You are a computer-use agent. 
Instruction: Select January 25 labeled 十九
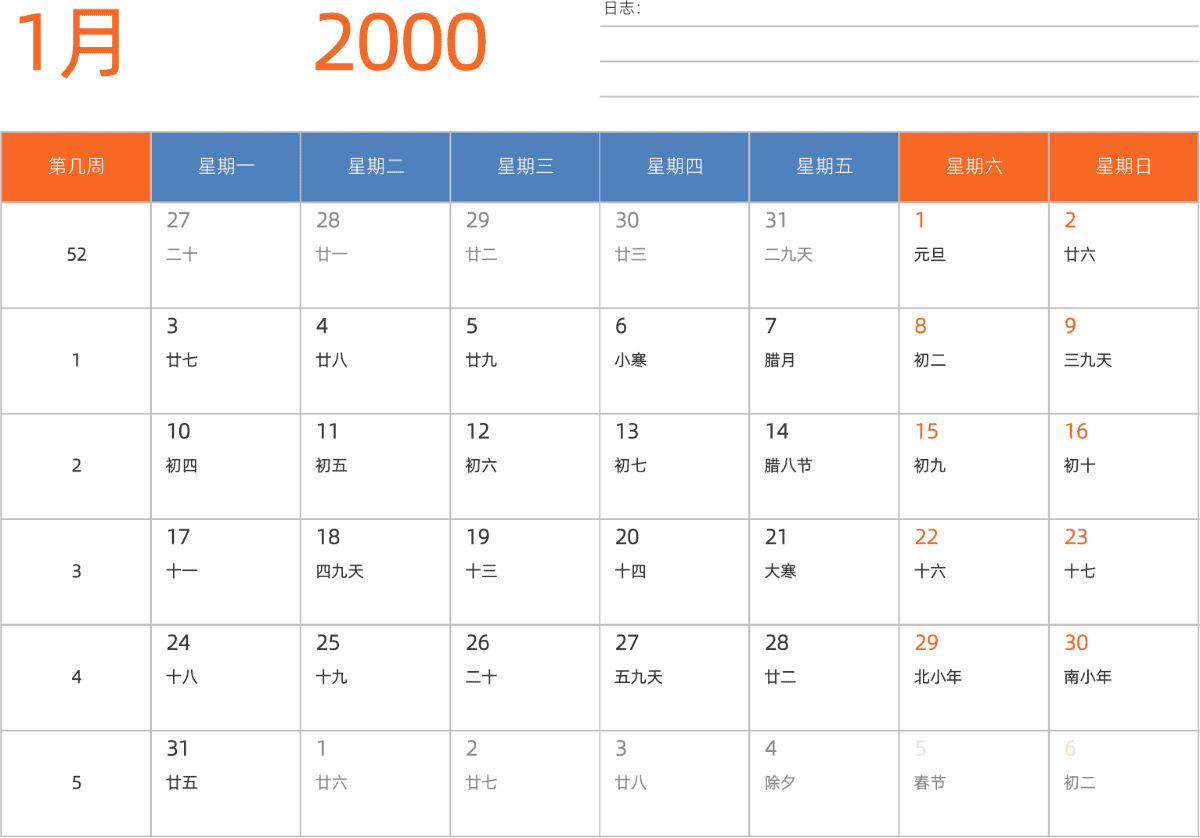tap(375, 678)
